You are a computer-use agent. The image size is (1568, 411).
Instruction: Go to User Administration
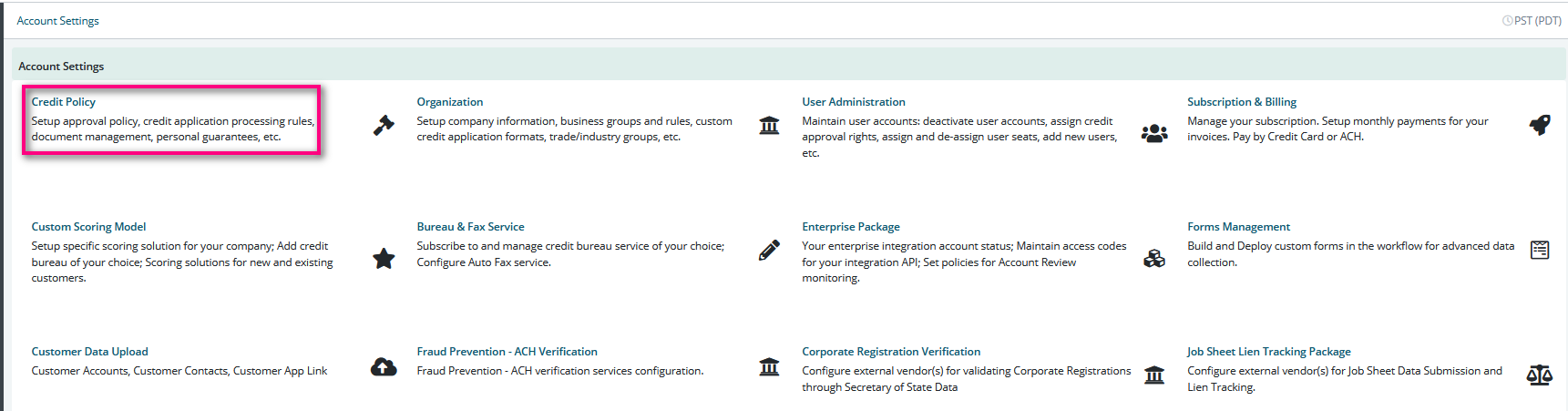(854, 102)
